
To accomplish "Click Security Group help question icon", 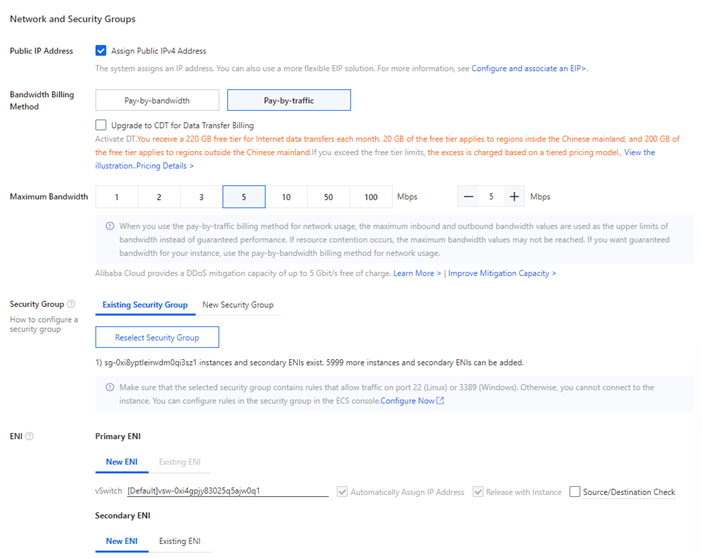I will pyautogui.click(x=71, y=304).
